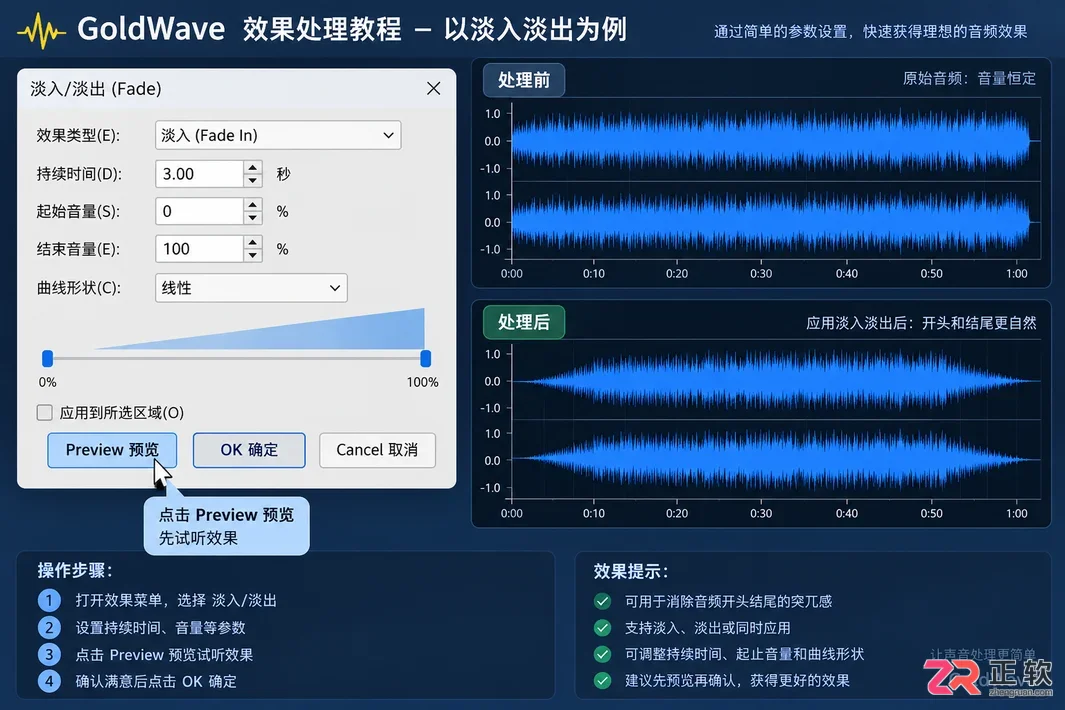Click the bottom channel waveform in 处理后 panel
1065x710 pixels.
[x=776, y=460]
